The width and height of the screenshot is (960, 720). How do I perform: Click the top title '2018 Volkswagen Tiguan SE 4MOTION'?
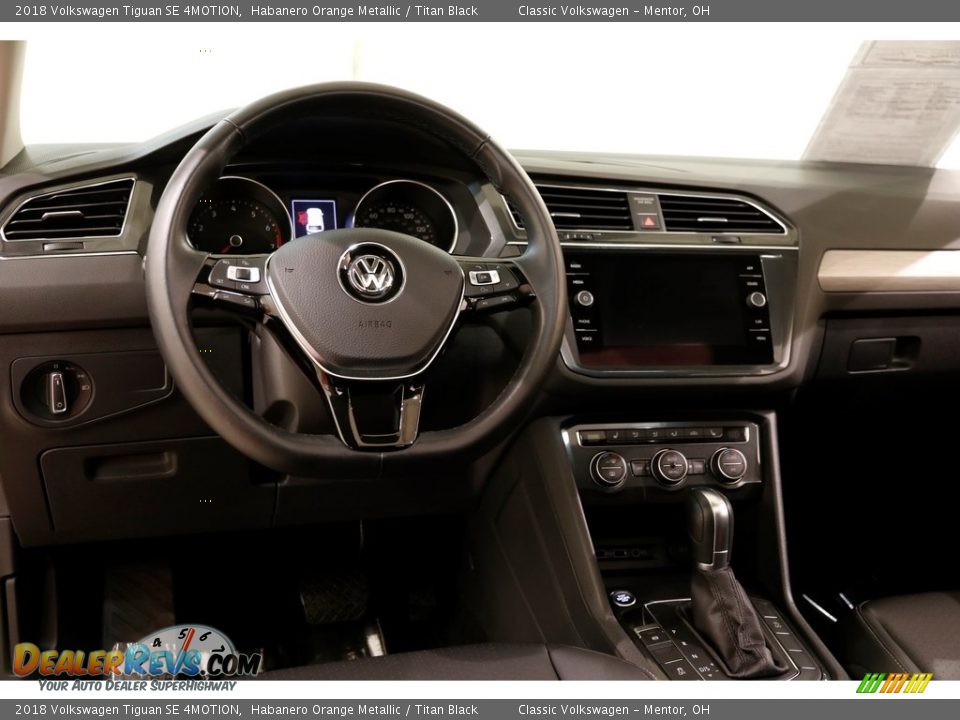[128, 11]
